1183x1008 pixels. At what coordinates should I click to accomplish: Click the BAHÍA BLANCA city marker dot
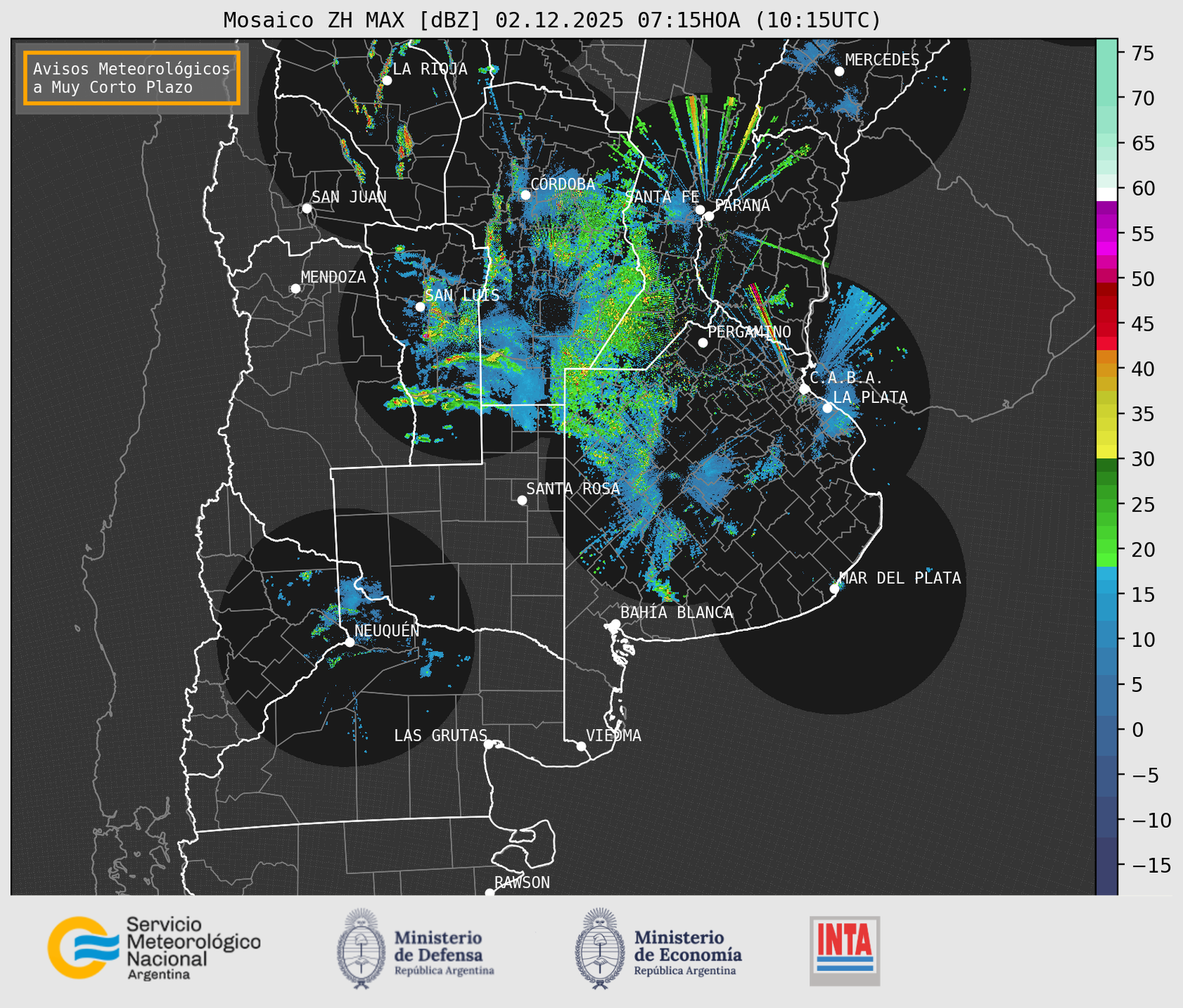[615, 624]
